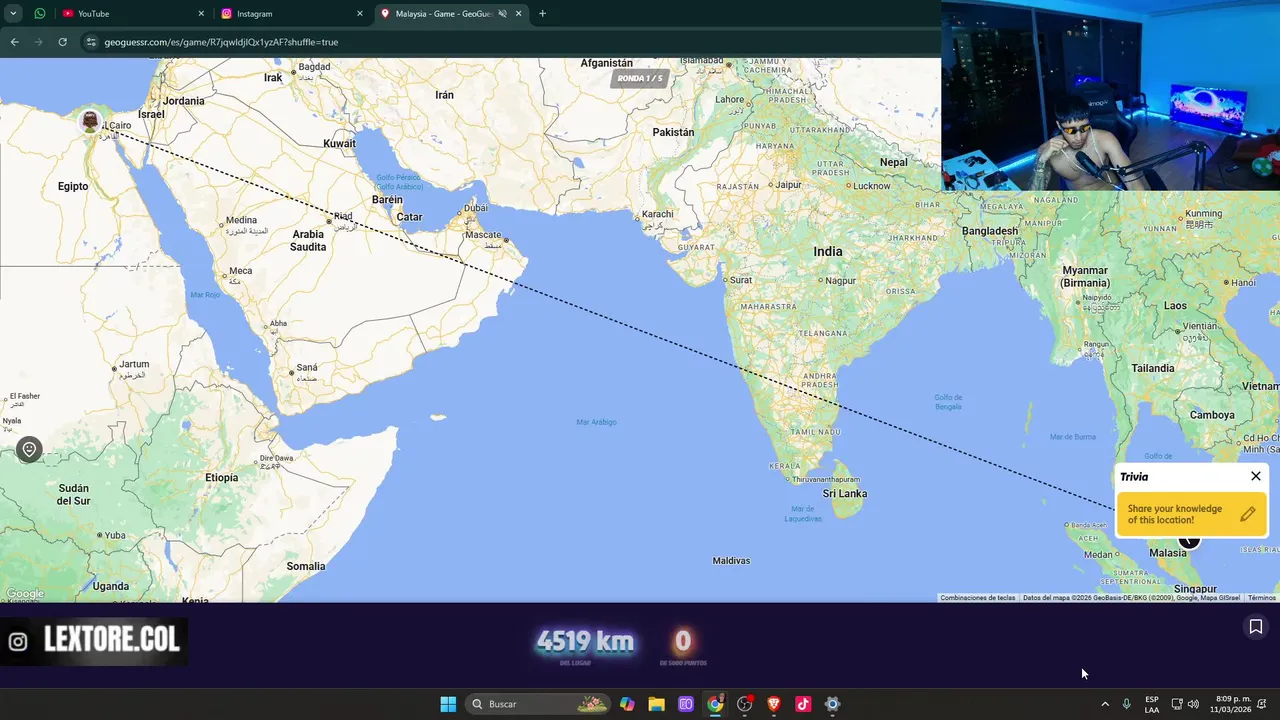Close the YouTube tab
This screenshot has width=1280, height=720.
coord(201,14)
